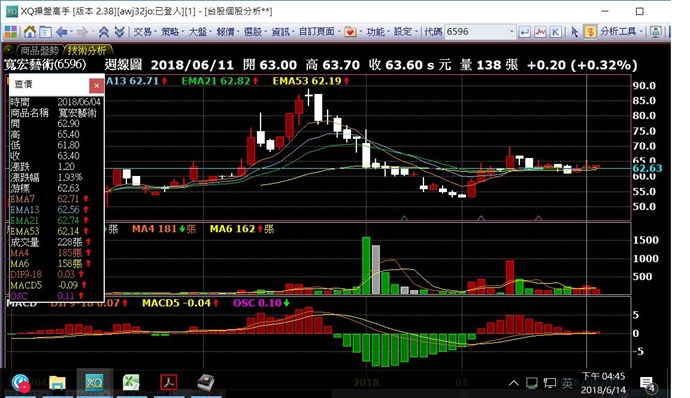
Task: Click the red heart favorites icon
Action: tap(350, 32)
